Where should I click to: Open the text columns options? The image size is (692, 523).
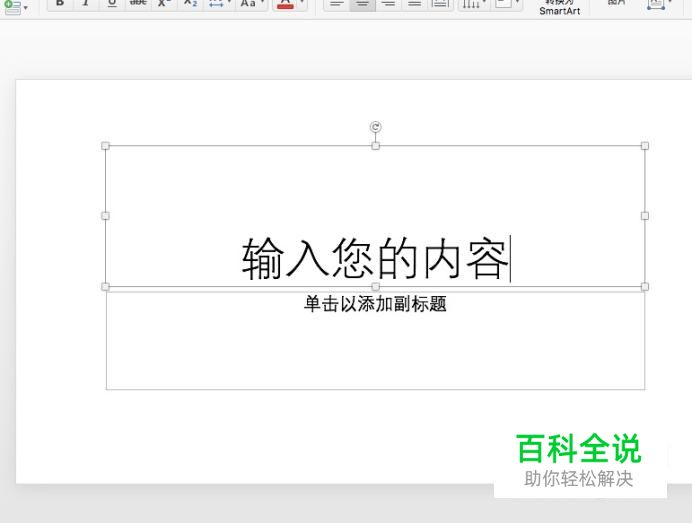pos(474,4)
